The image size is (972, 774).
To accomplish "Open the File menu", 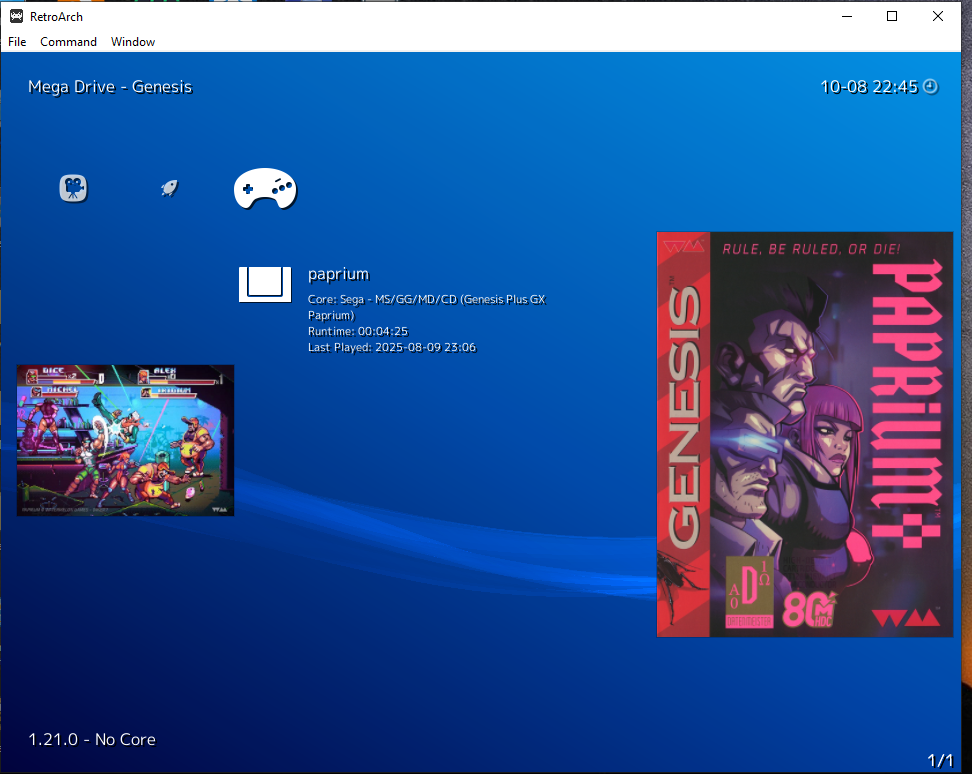I will (x=17, y=42).
